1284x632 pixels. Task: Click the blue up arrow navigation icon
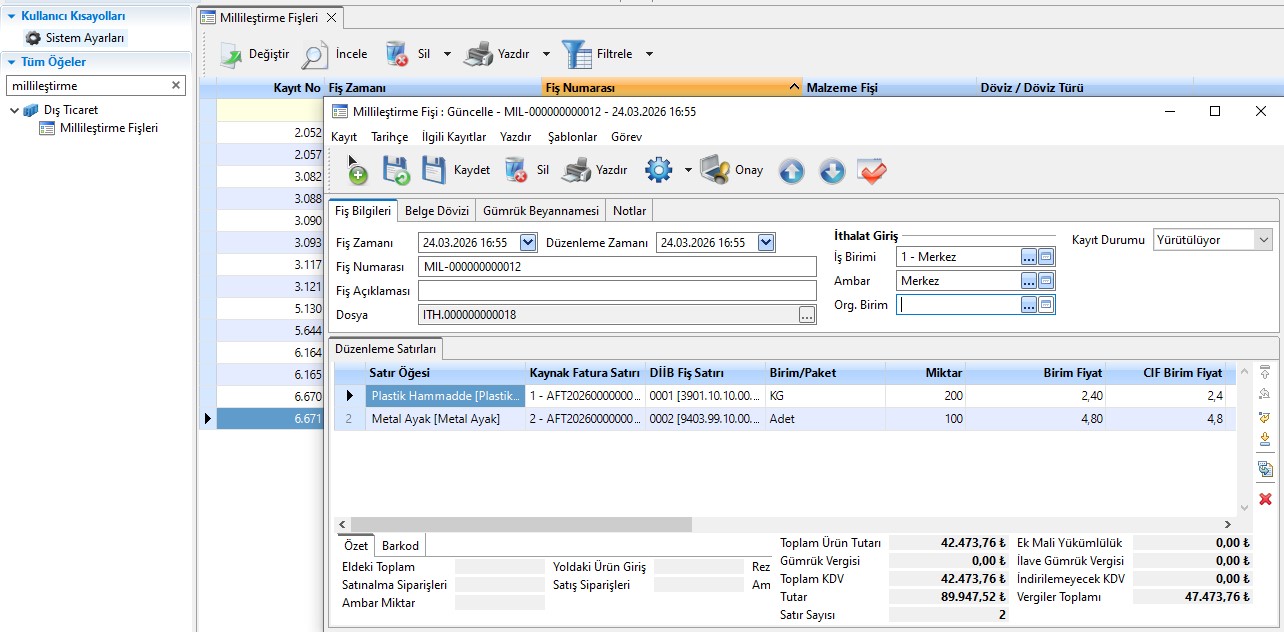coord(791,171)
